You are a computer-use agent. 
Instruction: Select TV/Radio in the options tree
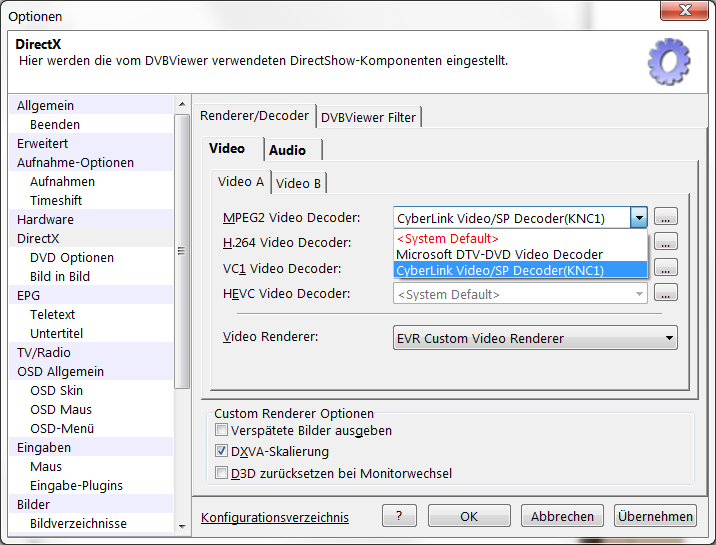coord(91,352)
